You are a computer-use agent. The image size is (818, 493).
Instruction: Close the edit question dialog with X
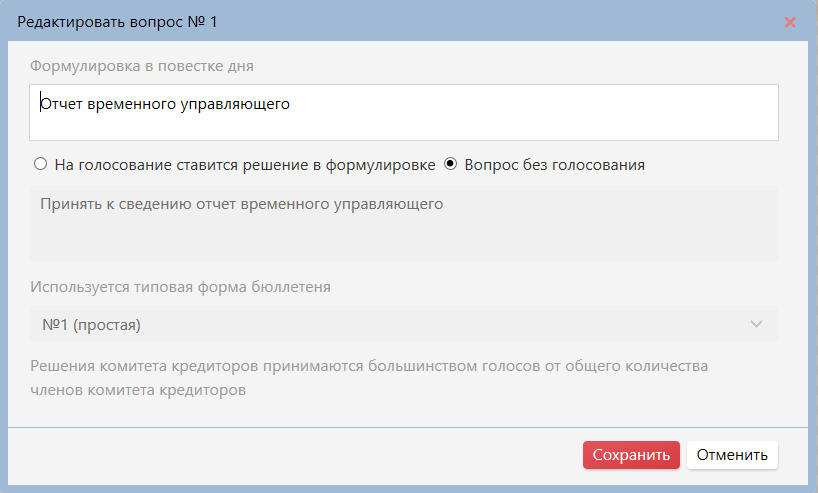(790, 22)
